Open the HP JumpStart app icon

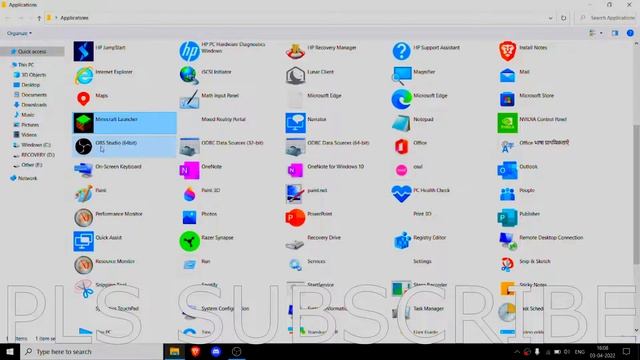(x=83, y=51)
